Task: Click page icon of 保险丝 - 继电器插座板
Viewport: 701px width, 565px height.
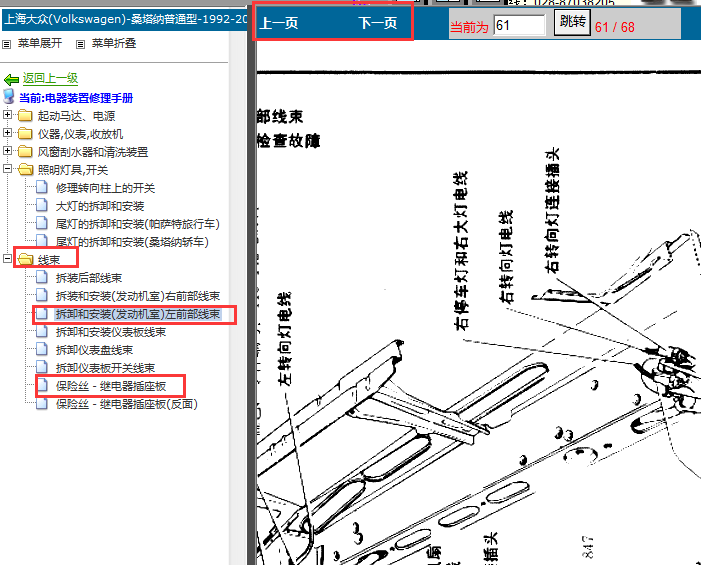Action: click(42, 384)
